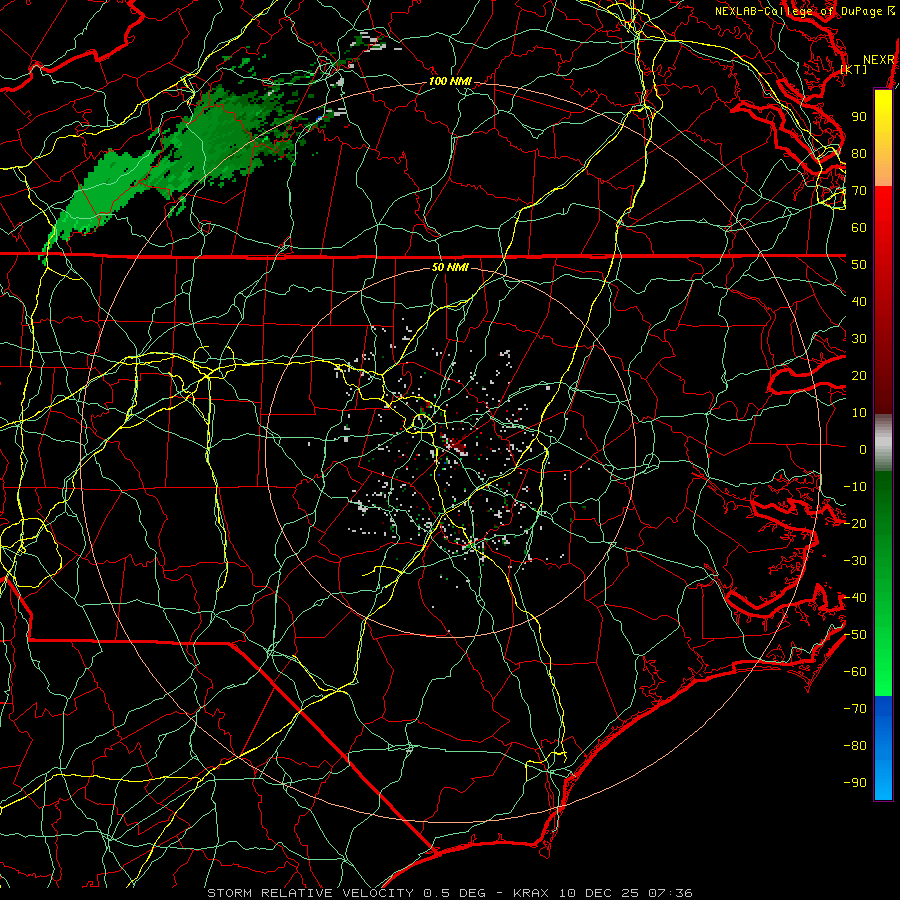
Task: Click the 07:36 timestamp in the caption
Action: click(670, 893)
